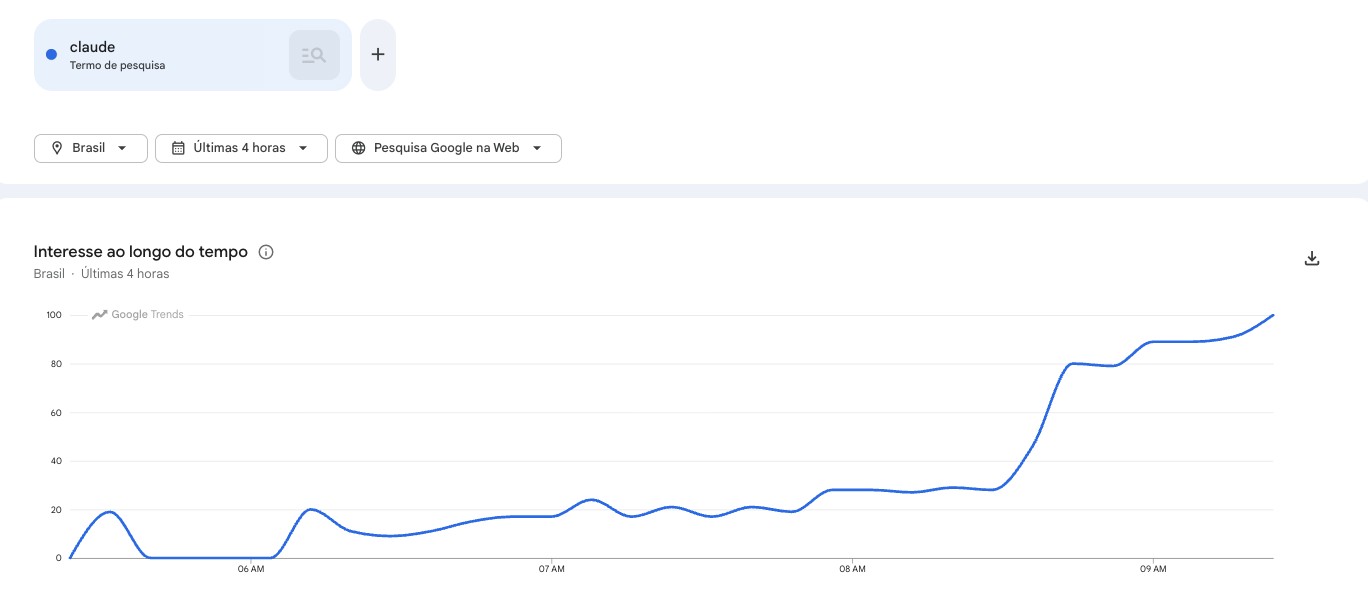The image size is (1368, 595).
Task: Add a comparison term with the plus button
Action: 378,55
